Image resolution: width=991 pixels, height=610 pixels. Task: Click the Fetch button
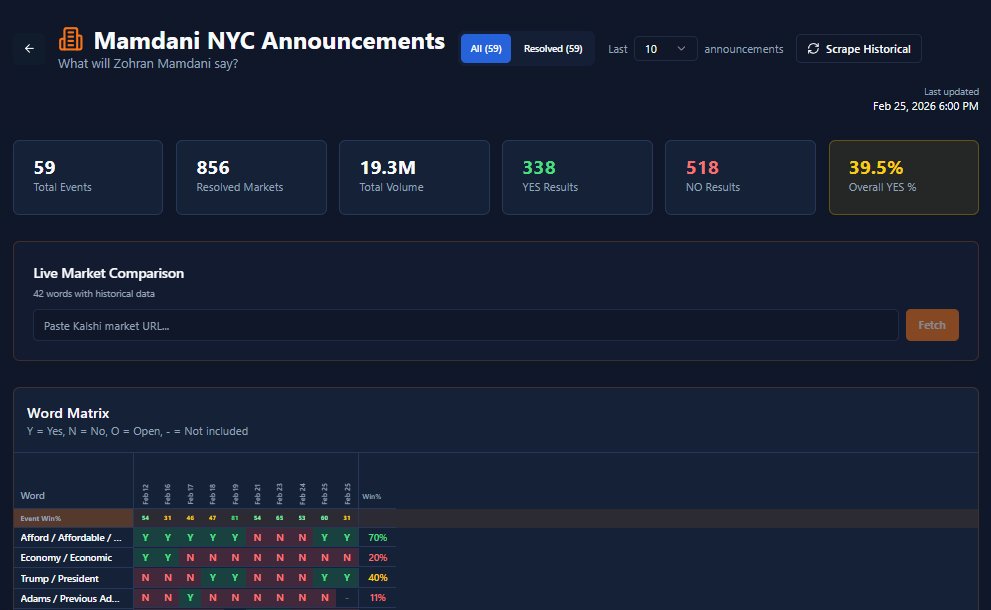point(932,325)
